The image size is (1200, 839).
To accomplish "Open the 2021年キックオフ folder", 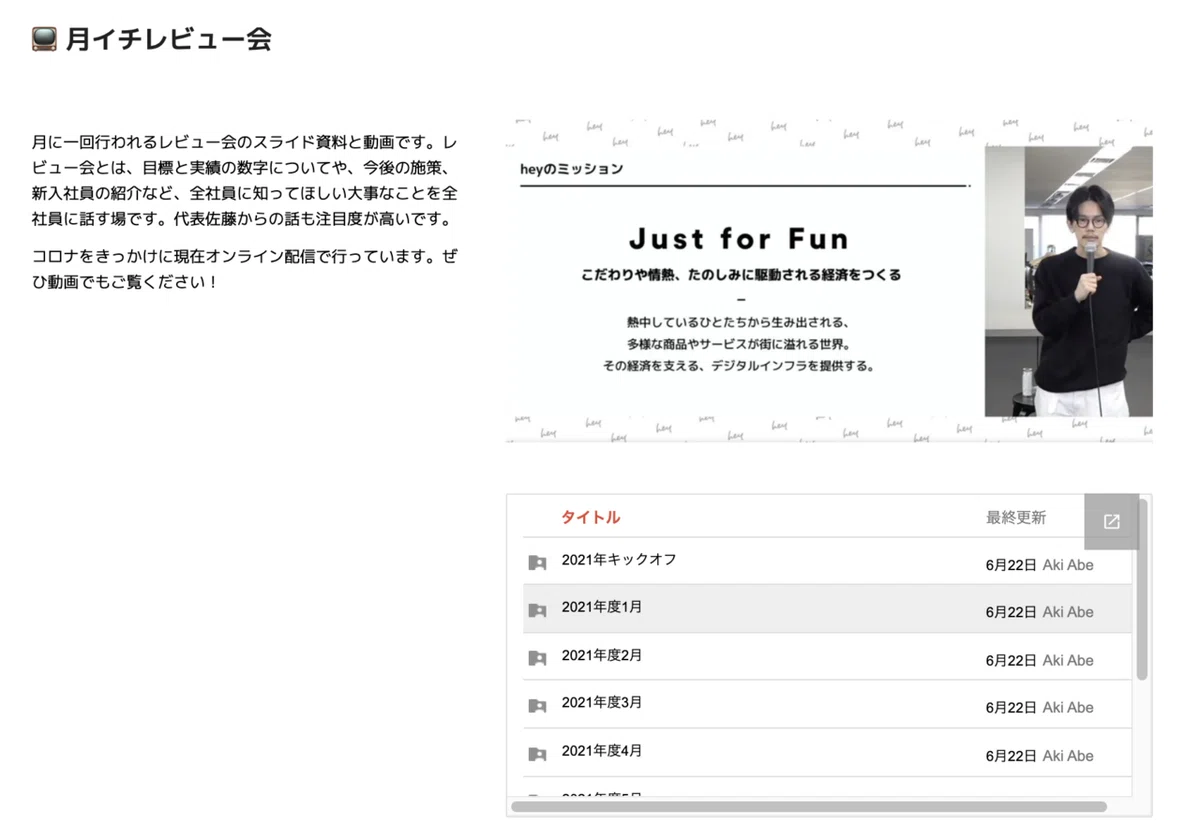I will (619, 560).
